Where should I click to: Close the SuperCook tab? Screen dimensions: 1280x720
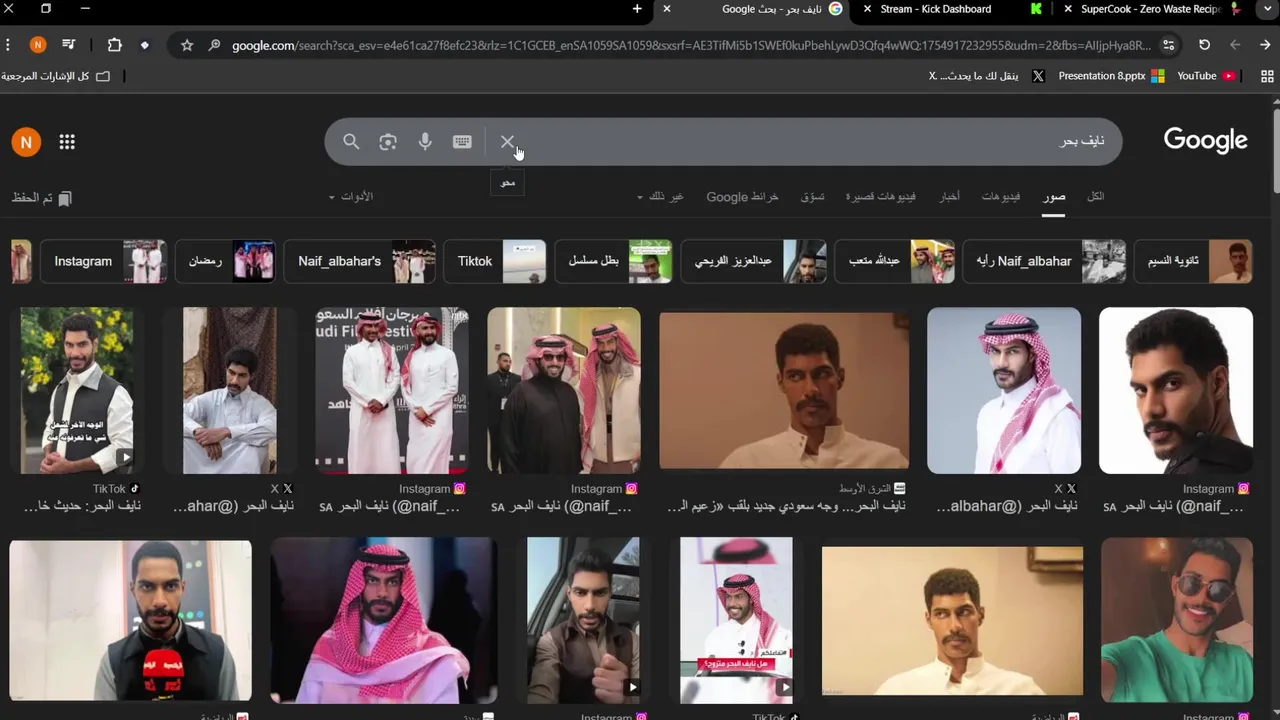click(x=1067, y=9)
